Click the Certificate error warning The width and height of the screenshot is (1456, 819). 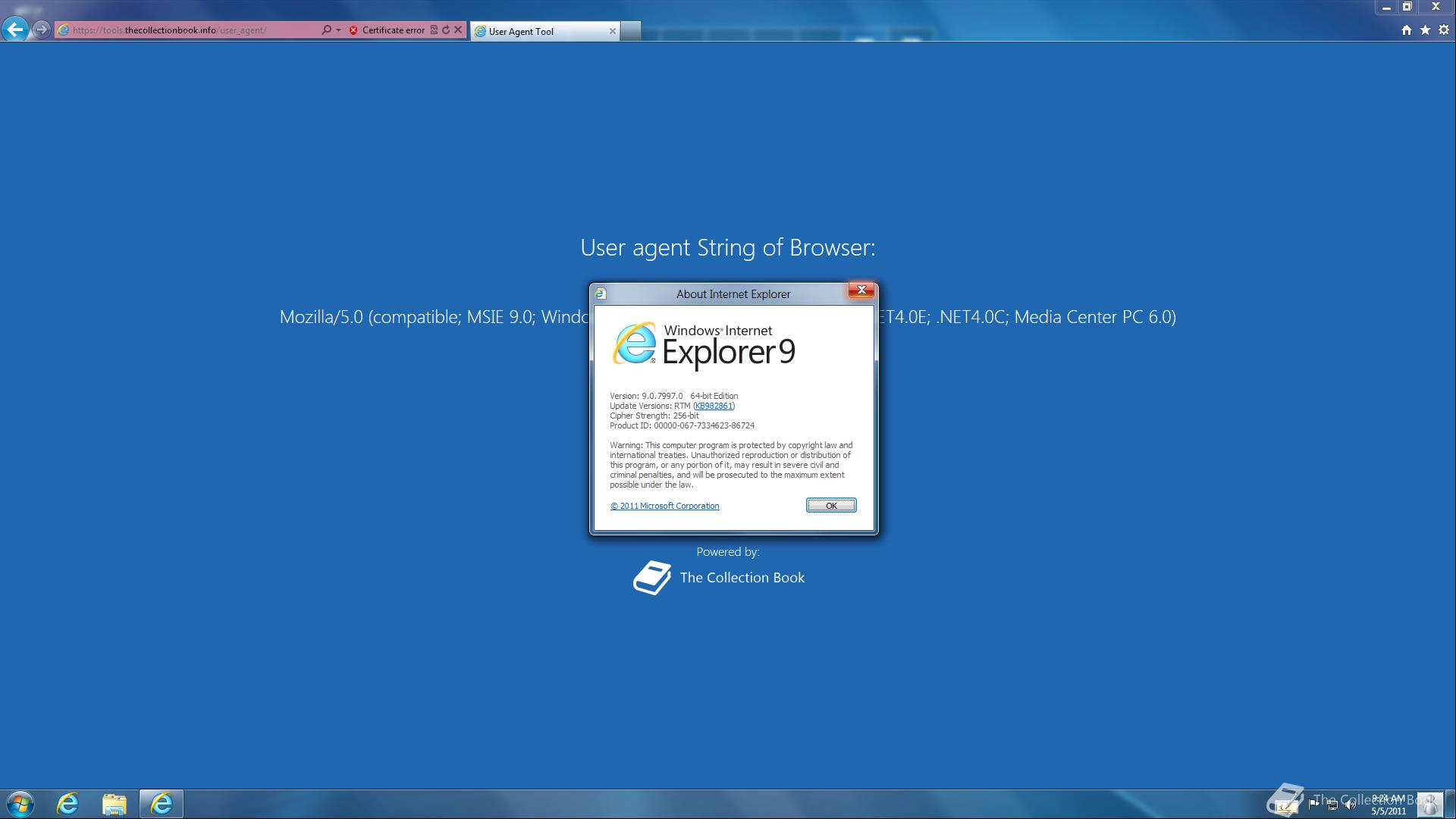(387, 30)
